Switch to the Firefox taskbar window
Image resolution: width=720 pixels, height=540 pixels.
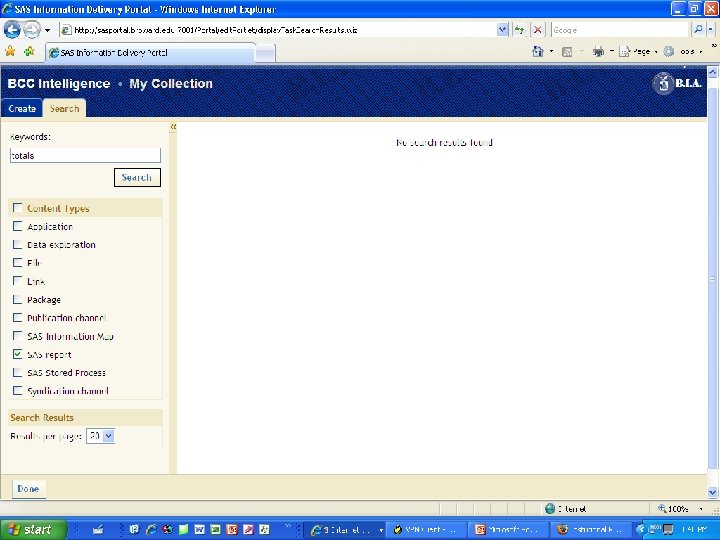pyautogui.click(x=591, y=530)
